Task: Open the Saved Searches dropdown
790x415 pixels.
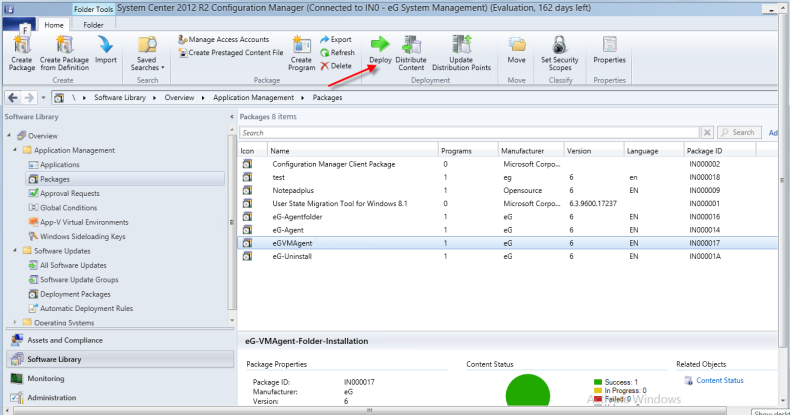Action: 147,53
